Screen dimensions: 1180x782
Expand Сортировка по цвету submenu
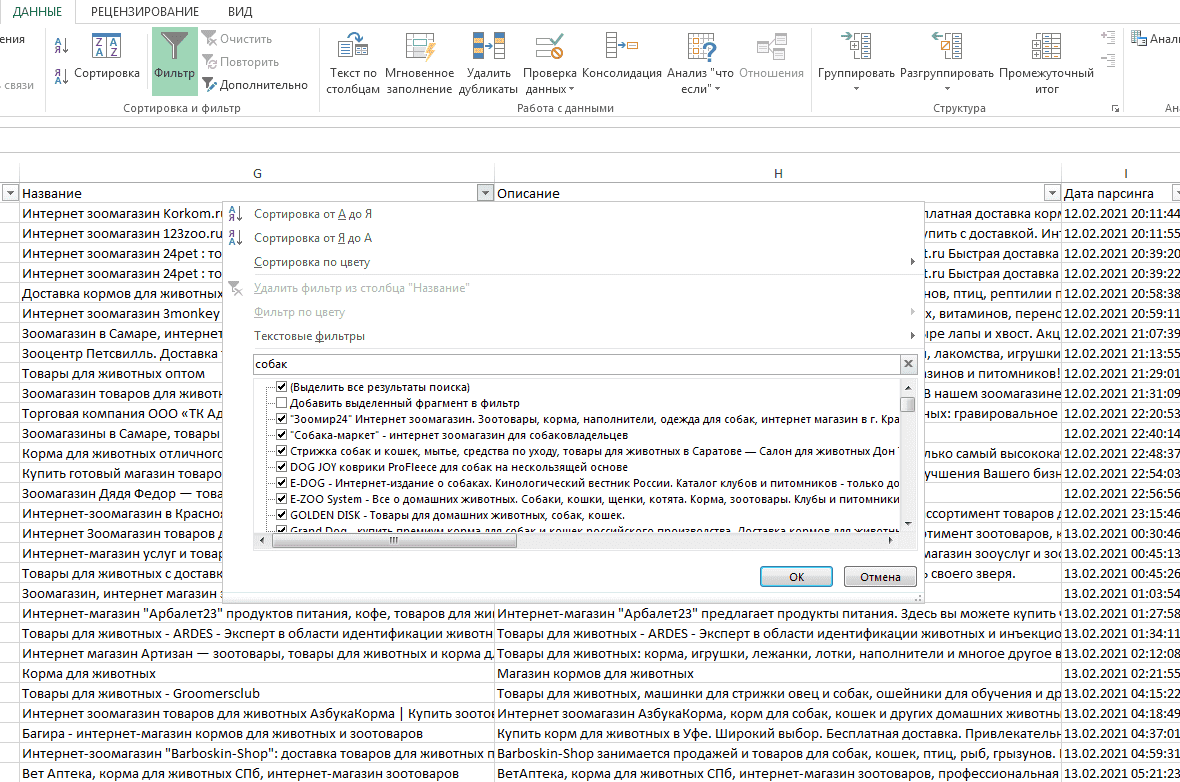tap(912, 262)
